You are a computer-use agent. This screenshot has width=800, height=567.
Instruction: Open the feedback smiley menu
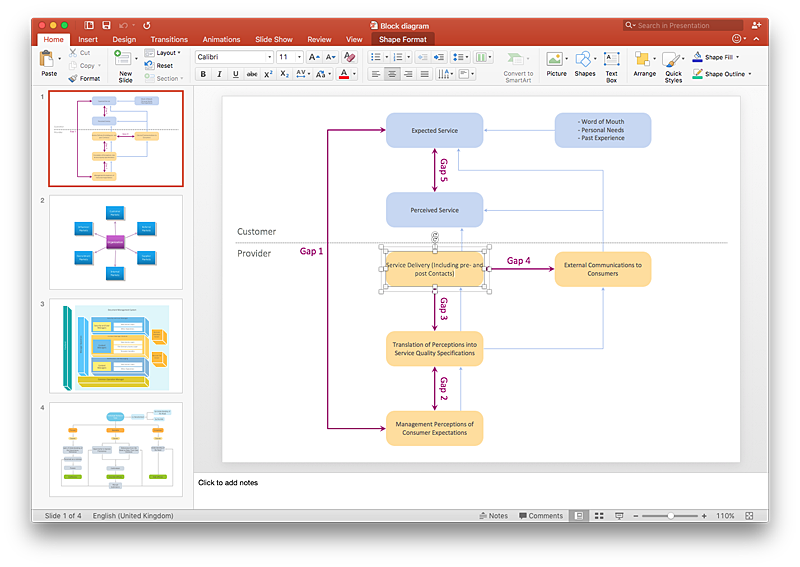[738, 39]
